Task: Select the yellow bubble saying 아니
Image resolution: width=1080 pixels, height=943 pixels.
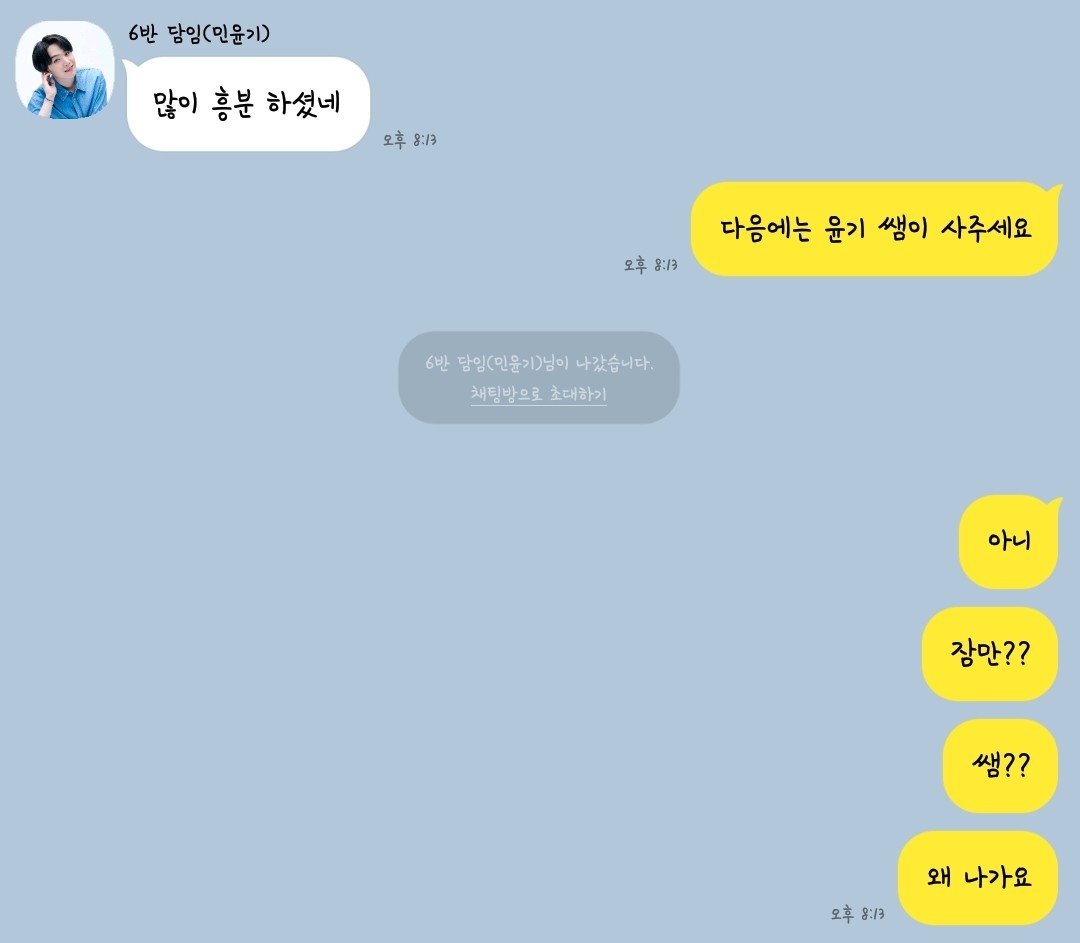Action: [1008, 541]
